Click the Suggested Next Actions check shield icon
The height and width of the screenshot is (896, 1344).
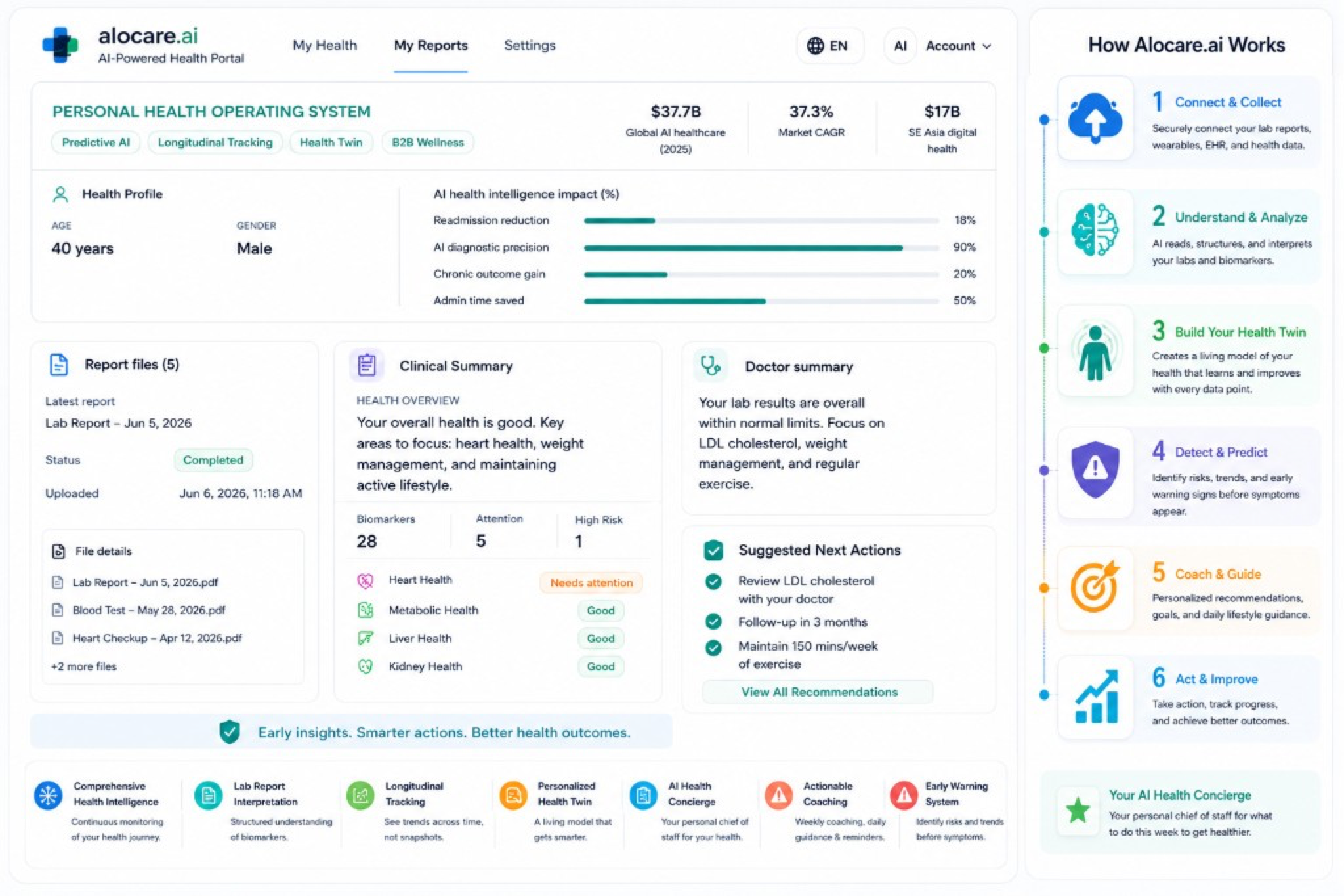click(x=713, y=550)
